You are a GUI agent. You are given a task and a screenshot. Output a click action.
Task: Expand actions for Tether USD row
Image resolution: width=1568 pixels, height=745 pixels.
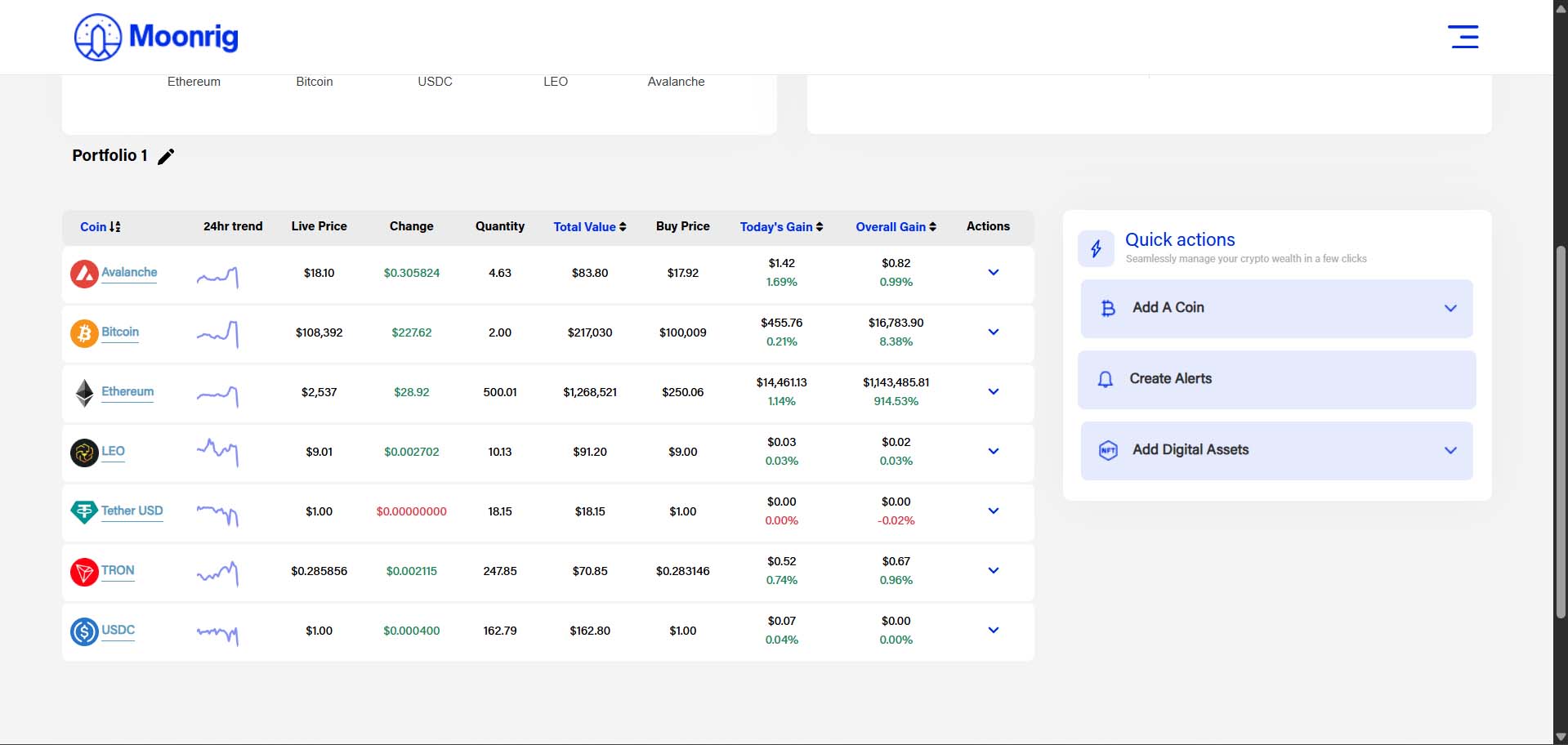coord(994,511)
